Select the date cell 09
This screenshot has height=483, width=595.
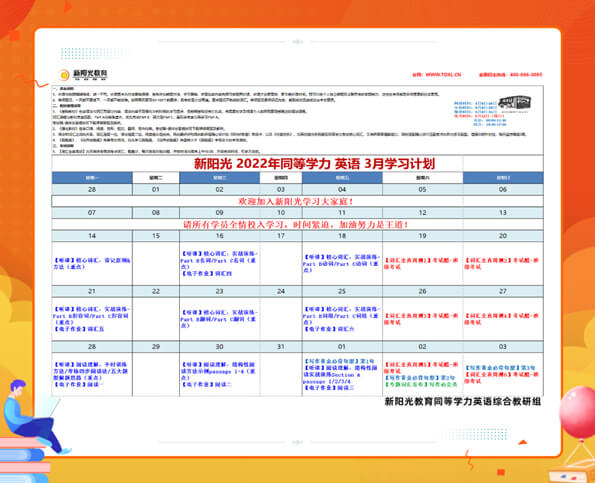click(x=219, y=212)
